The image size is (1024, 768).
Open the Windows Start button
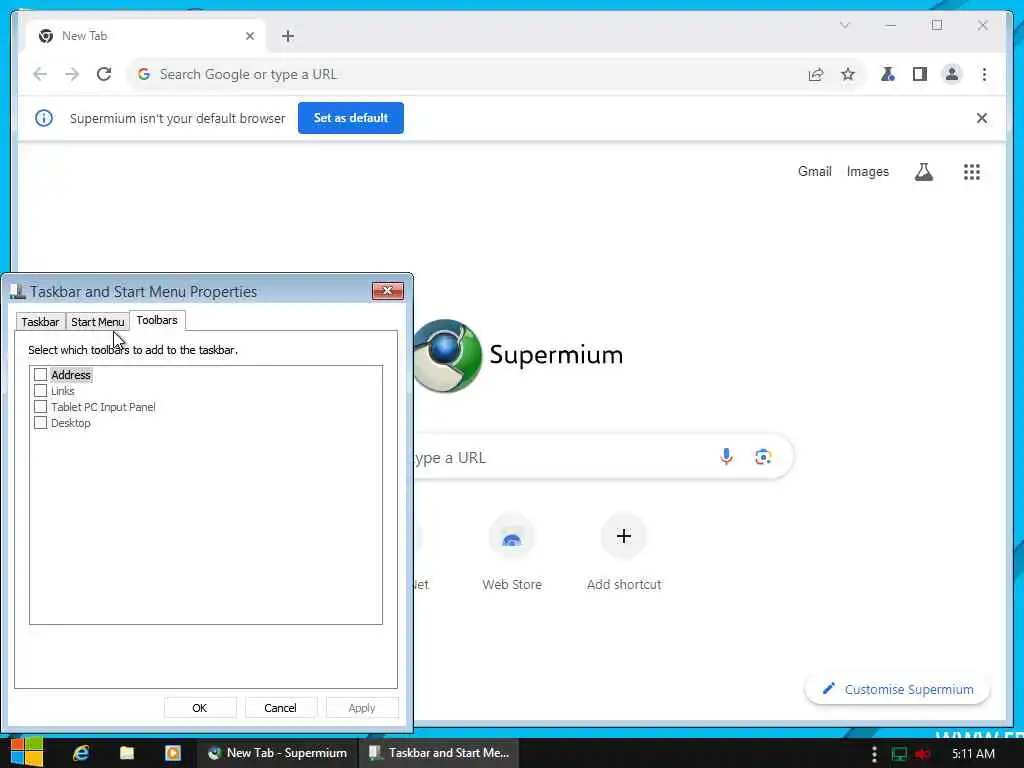tap(27, 752)
